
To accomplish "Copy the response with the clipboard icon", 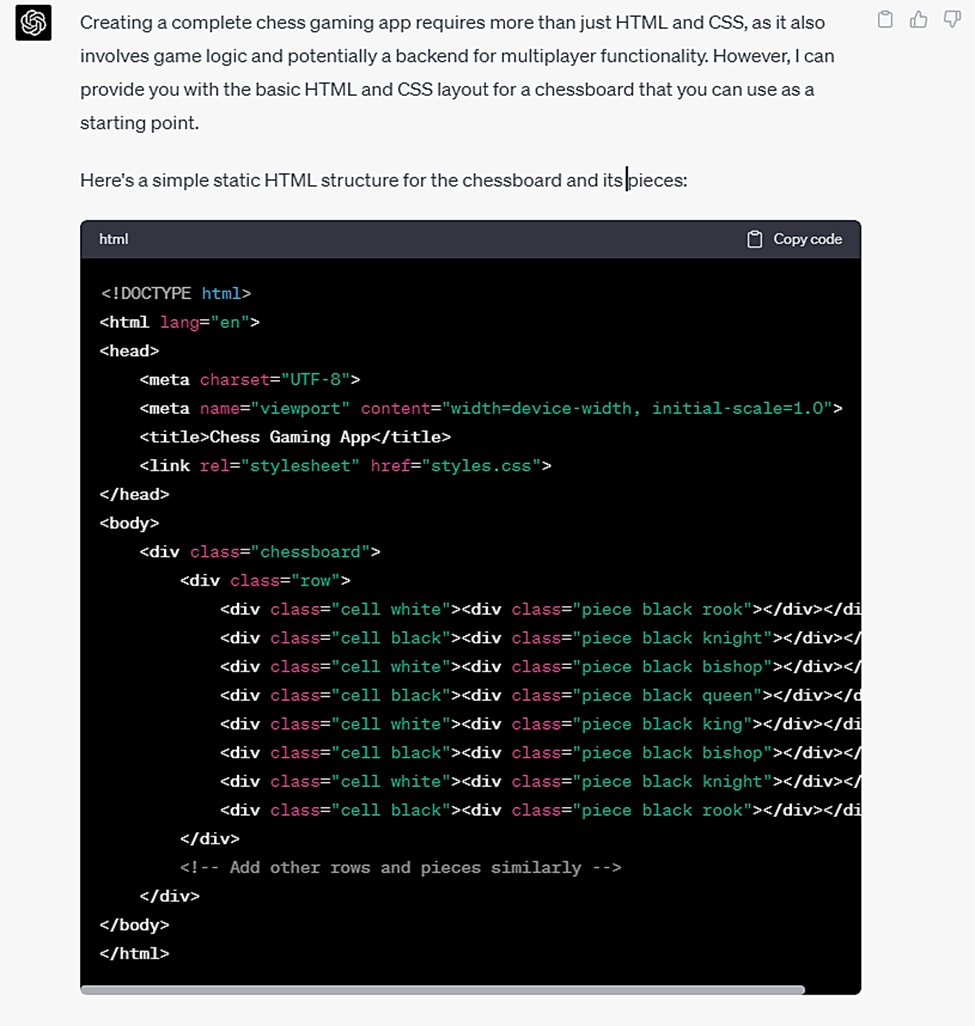I will tap(885, 20).
